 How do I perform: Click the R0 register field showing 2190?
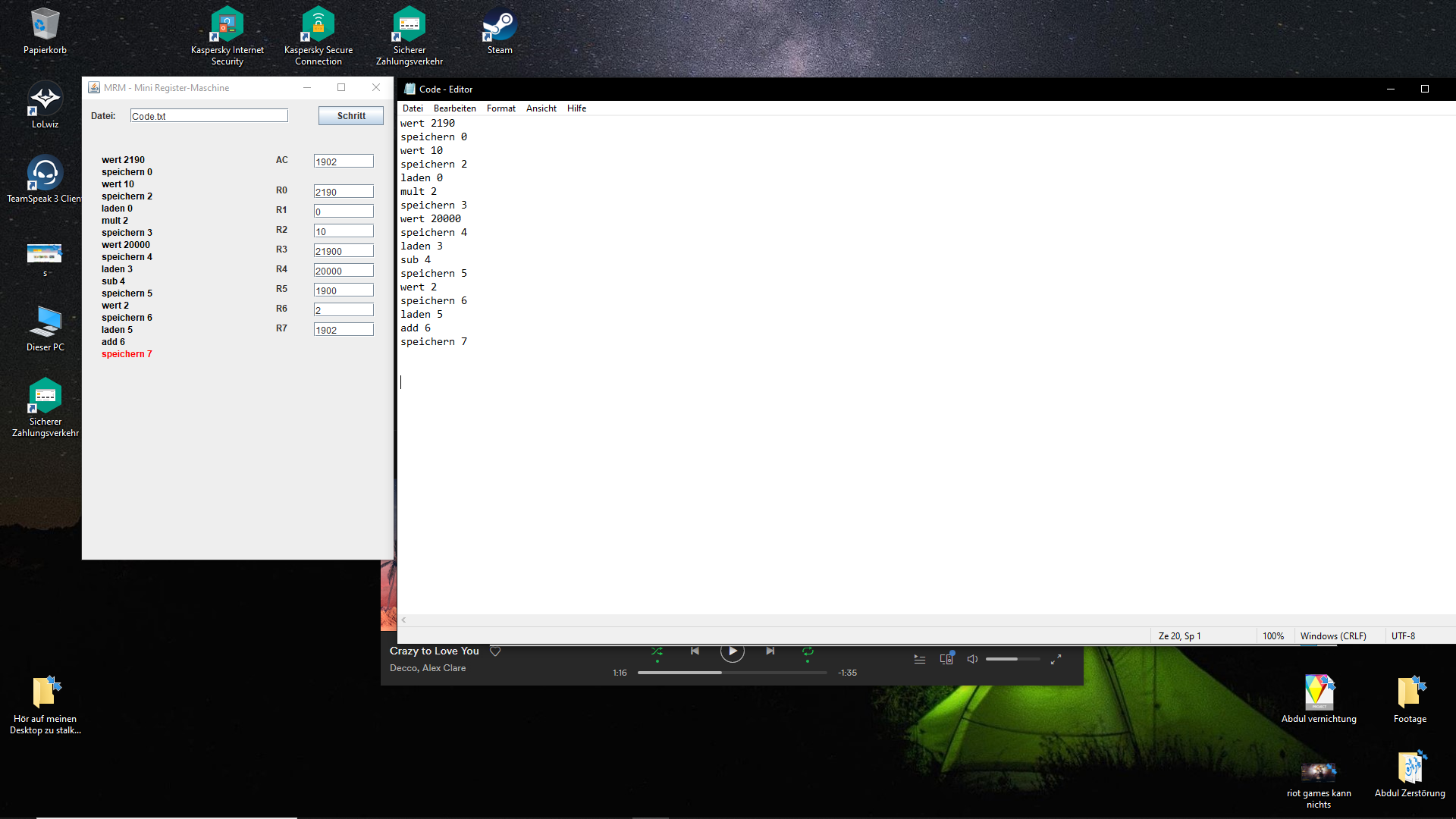click(x=344, y=192)
